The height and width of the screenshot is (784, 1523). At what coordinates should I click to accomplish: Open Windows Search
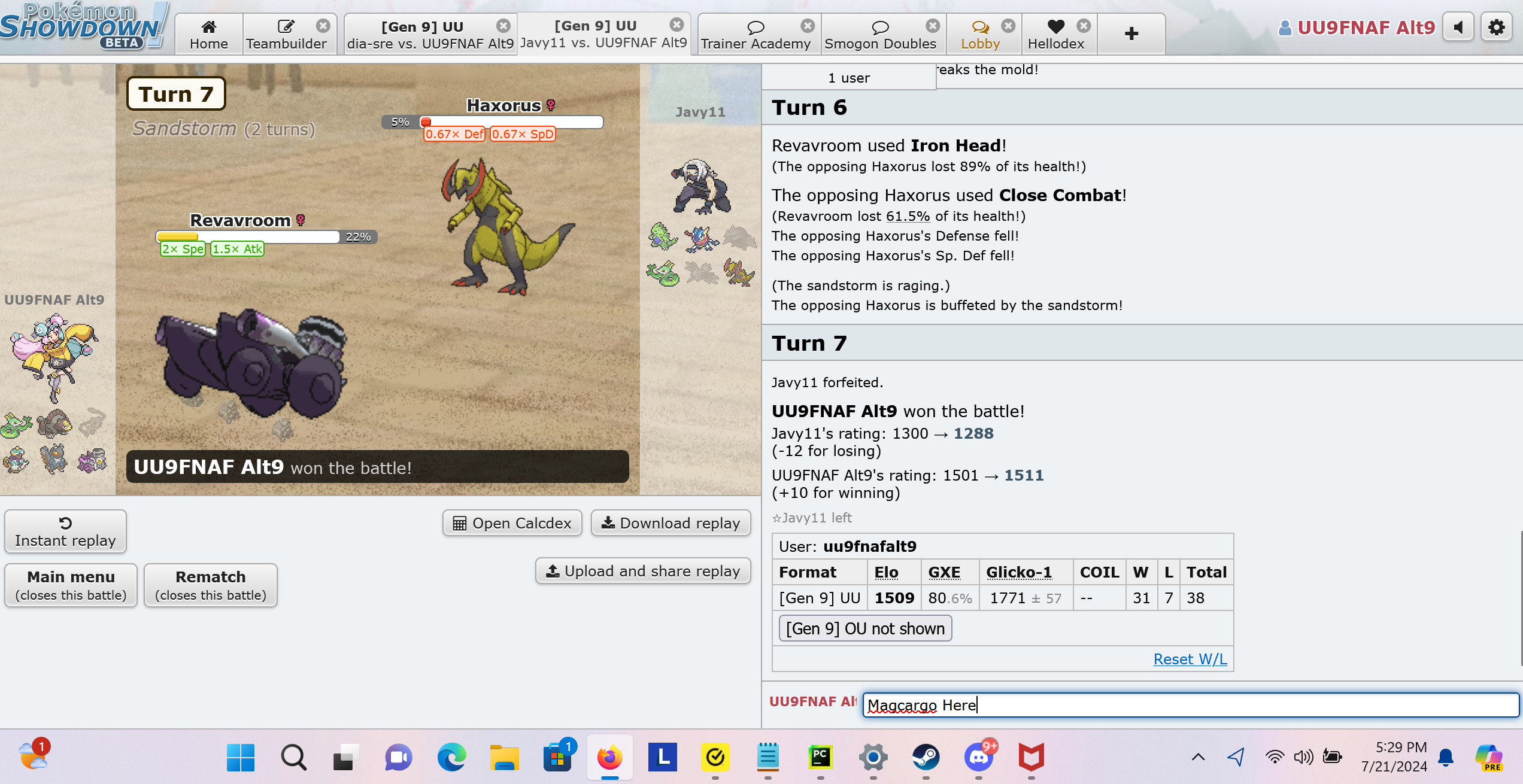pos(293,758)
